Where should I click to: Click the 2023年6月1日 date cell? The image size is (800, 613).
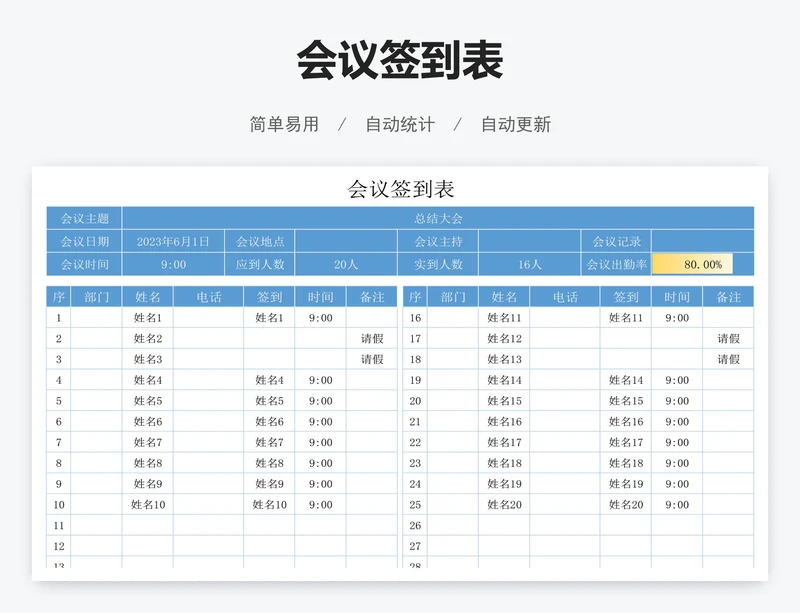point(173,241)
